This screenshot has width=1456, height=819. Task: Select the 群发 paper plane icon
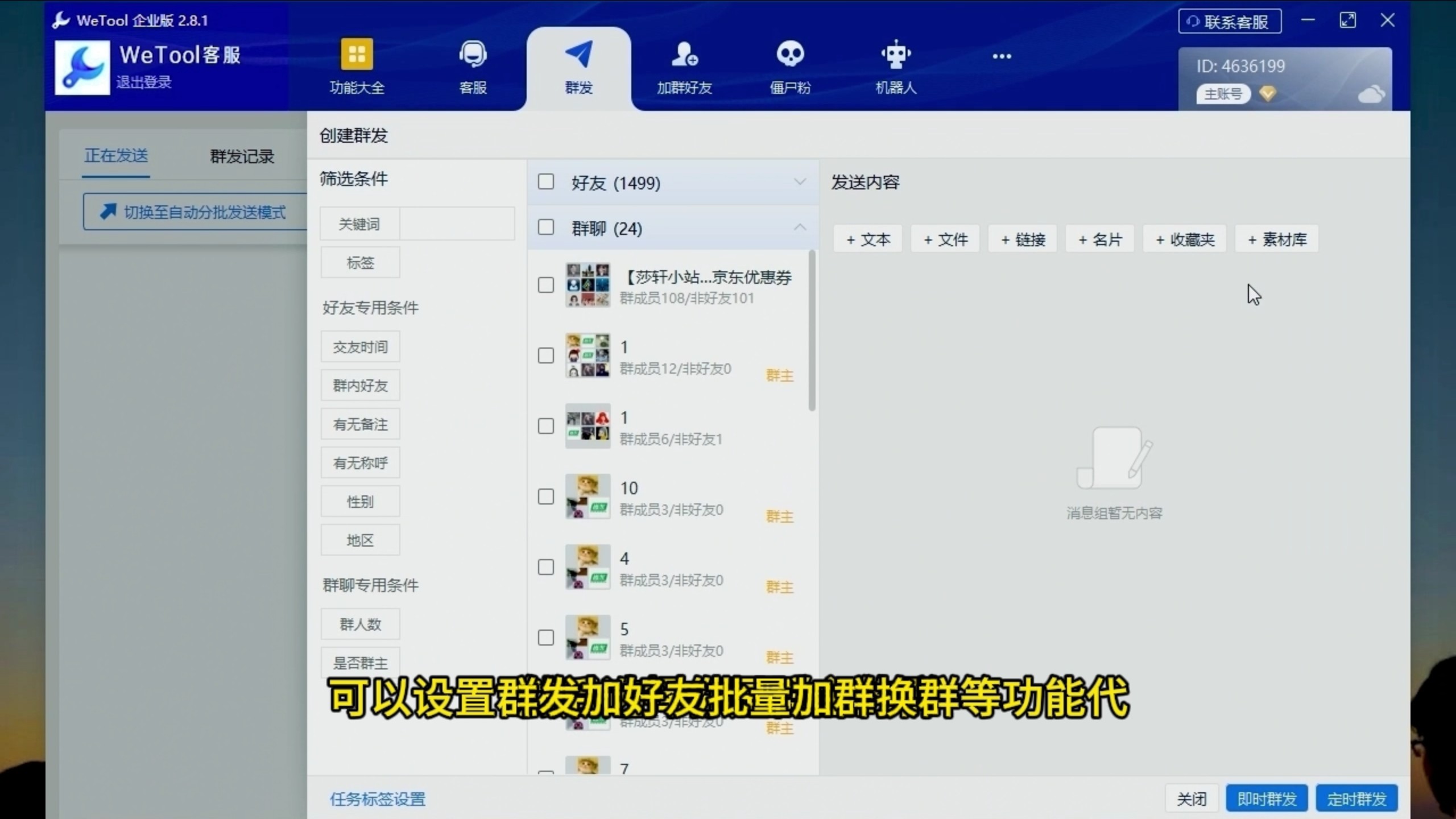[x=578, y=55]
